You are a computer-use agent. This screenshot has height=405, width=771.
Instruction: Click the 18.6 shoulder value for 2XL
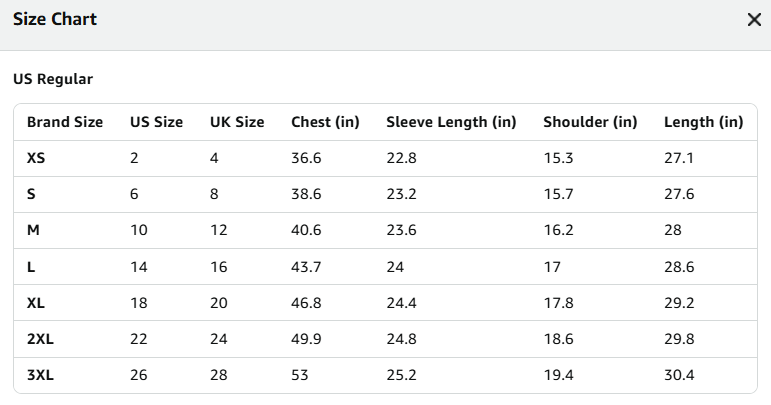tap(559, 339)
